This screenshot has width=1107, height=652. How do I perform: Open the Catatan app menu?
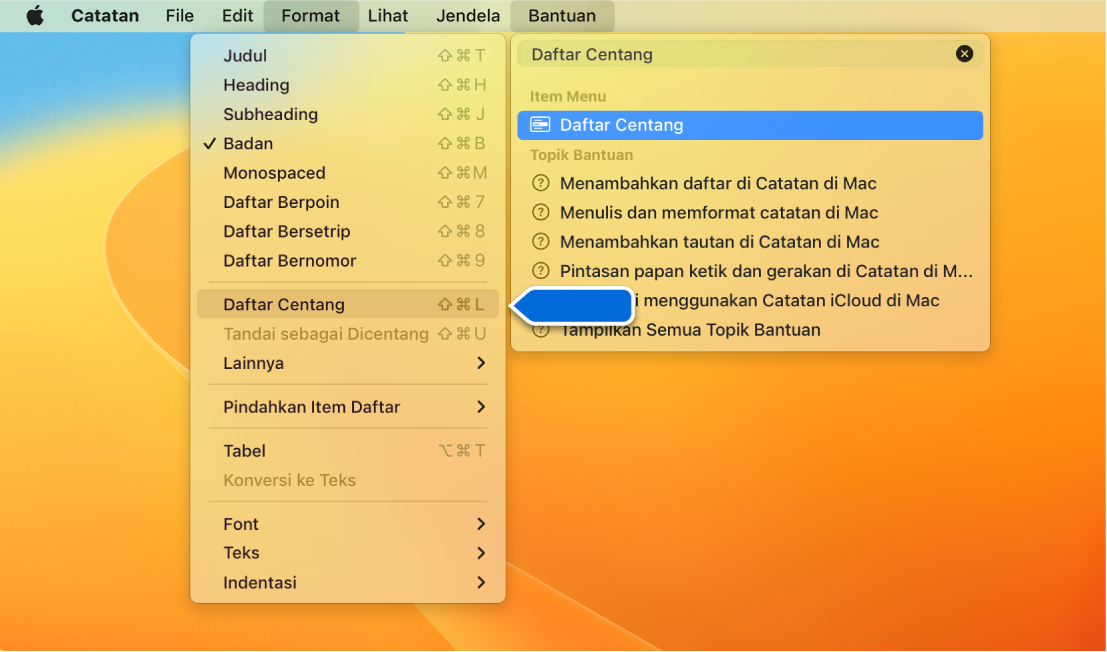coord(104,16)
